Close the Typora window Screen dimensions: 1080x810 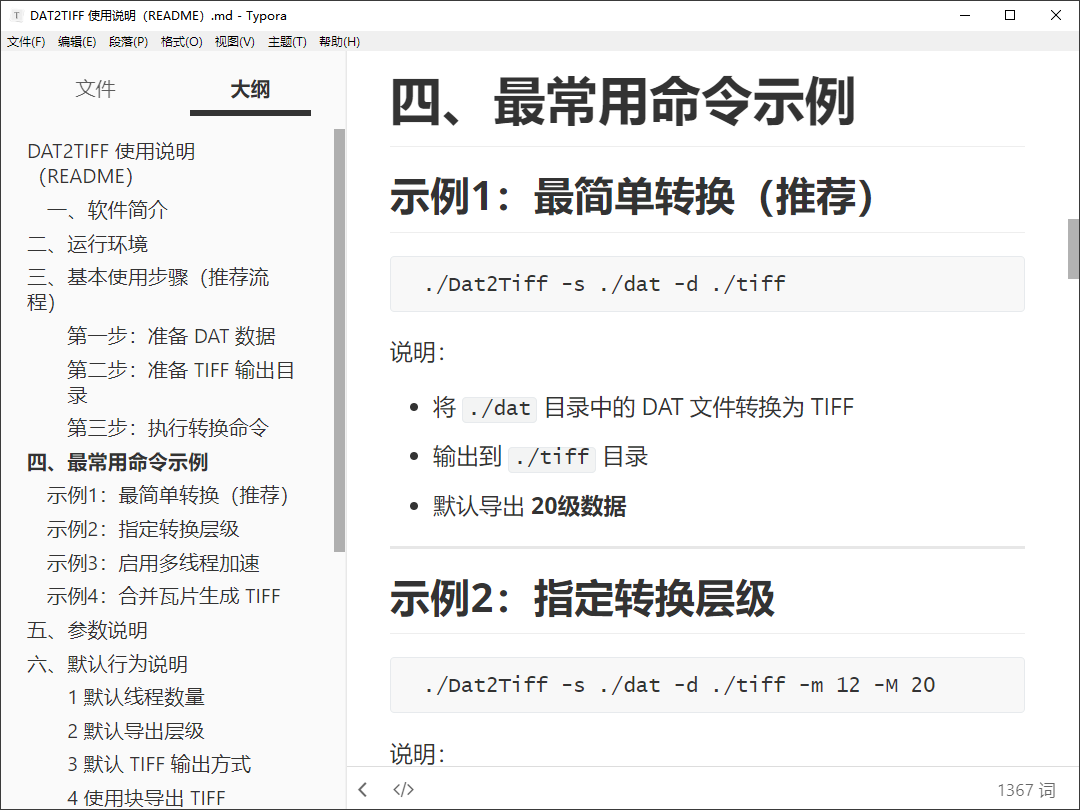click(x=1056, y=15)
